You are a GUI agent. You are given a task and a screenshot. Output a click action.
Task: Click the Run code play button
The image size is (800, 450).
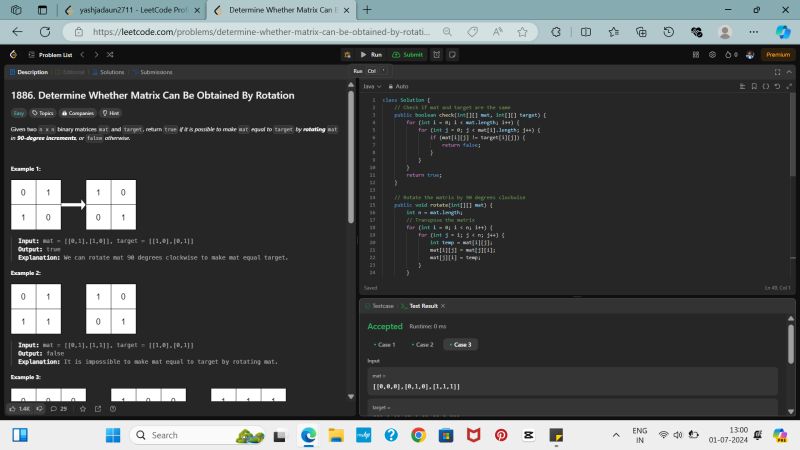tap(371, 55)
